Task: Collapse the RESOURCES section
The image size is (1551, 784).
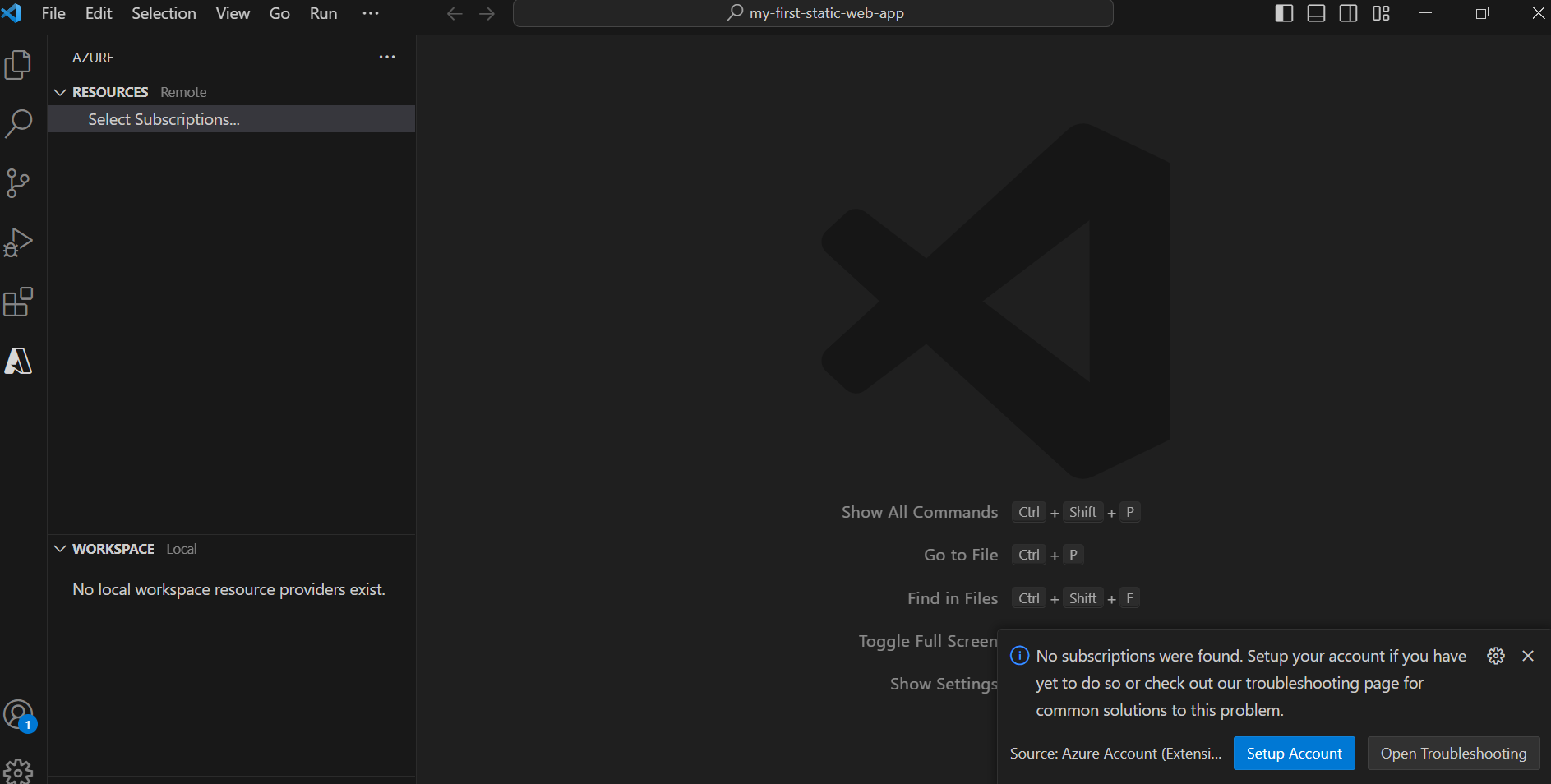Action: [60, 92]
